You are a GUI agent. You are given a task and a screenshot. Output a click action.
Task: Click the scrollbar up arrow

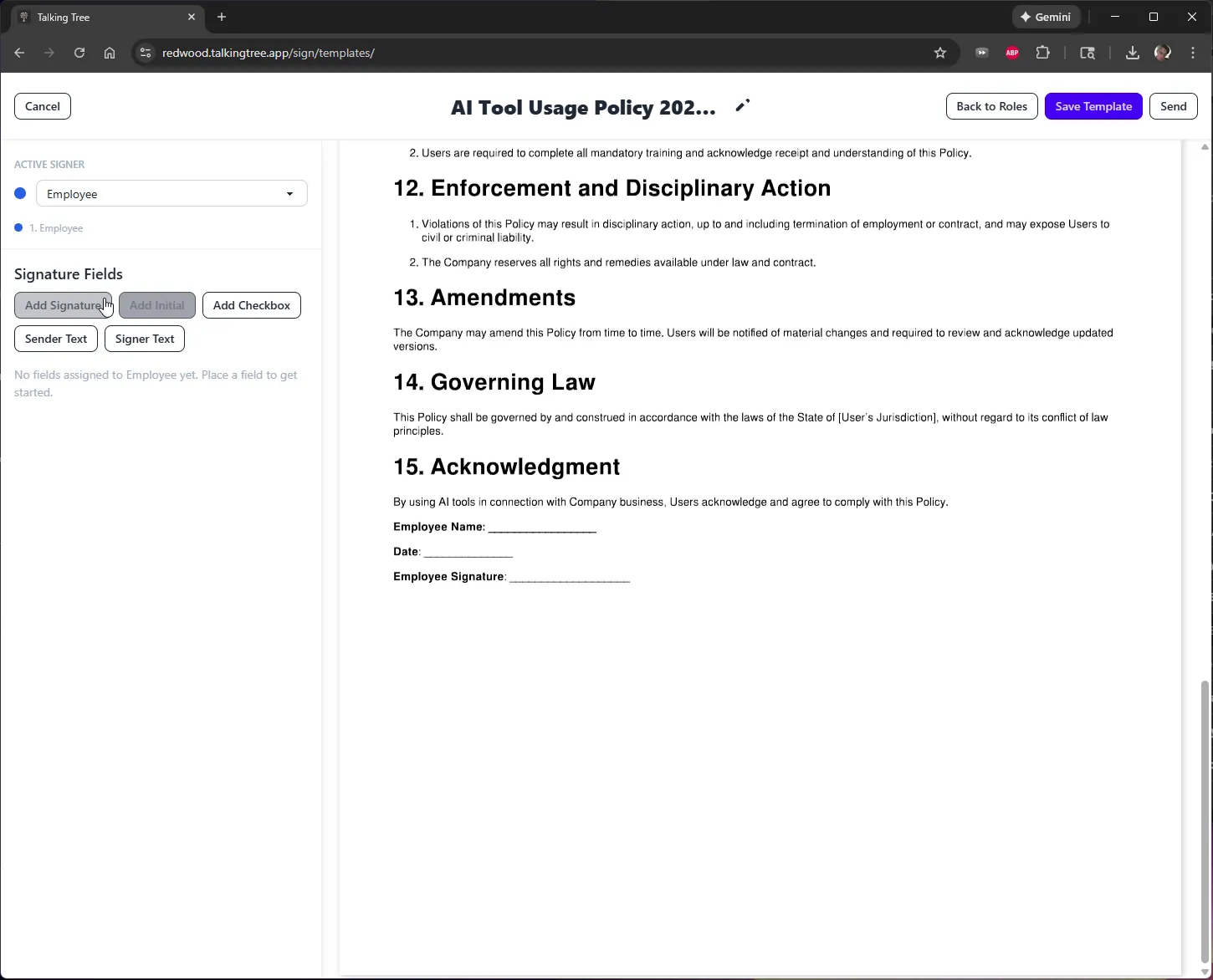pos(1205,147)
